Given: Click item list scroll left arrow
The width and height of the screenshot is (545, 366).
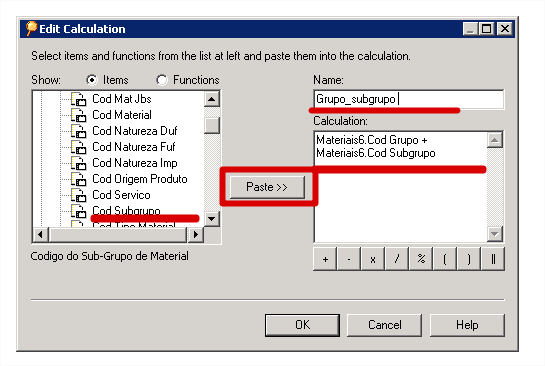Looking at the screenshot, I should (41, 235).
